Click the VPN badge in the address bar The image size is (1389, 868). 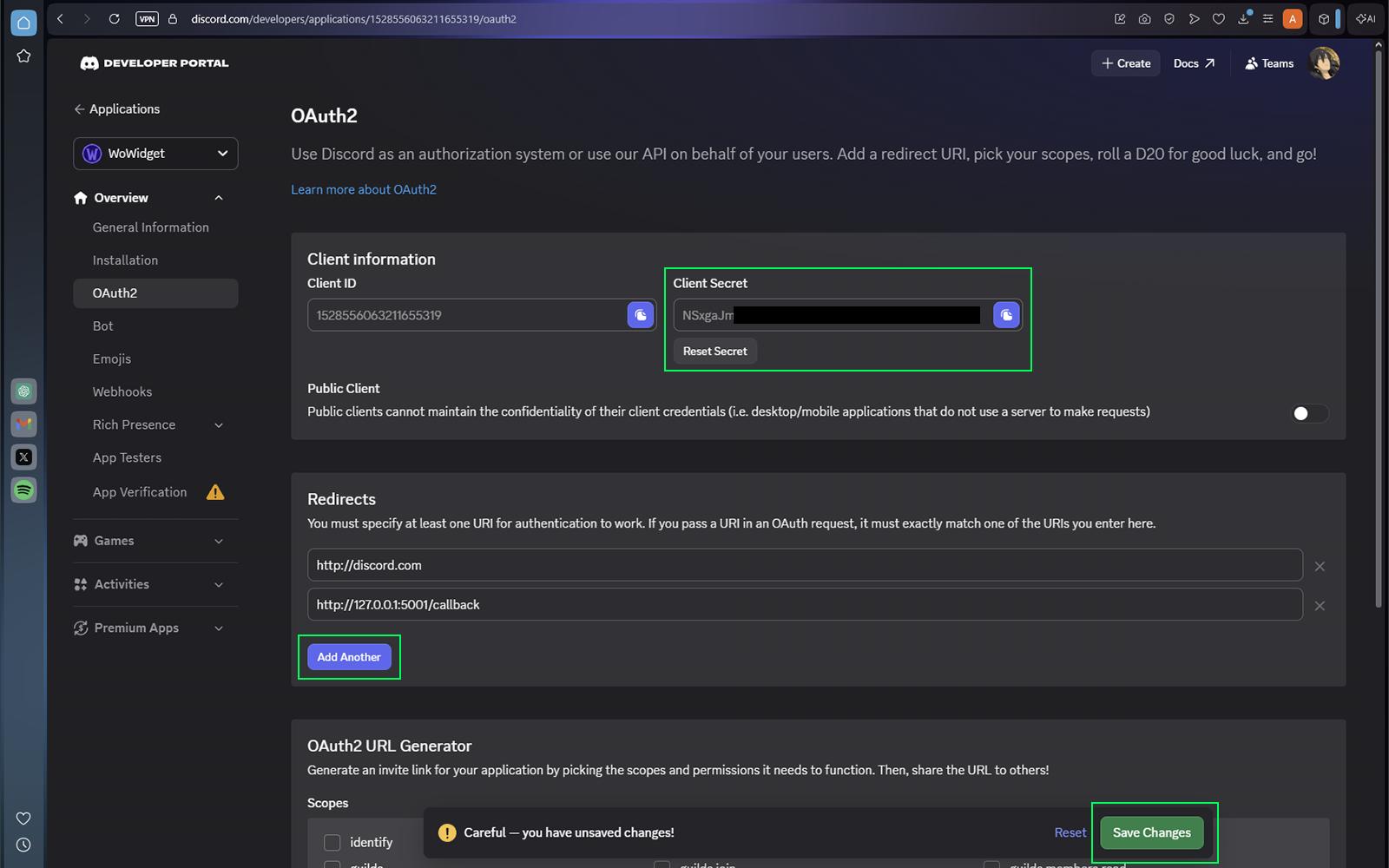pyautogui.click(x=147, y=18)
